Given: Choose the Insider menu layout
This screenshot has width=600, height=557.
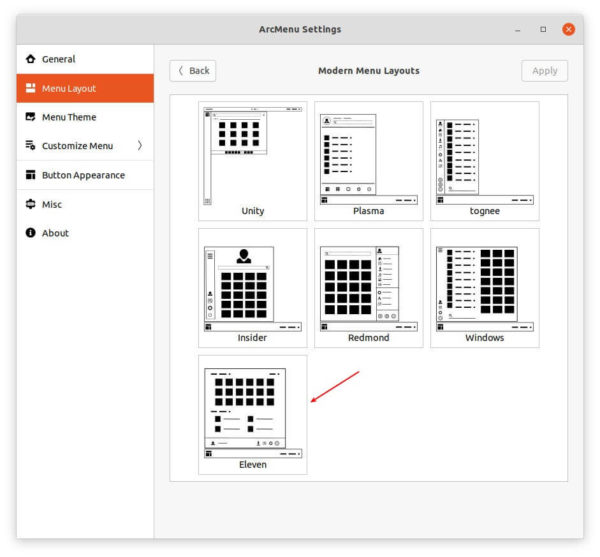Looking at the screenshot, I should 253,288.
